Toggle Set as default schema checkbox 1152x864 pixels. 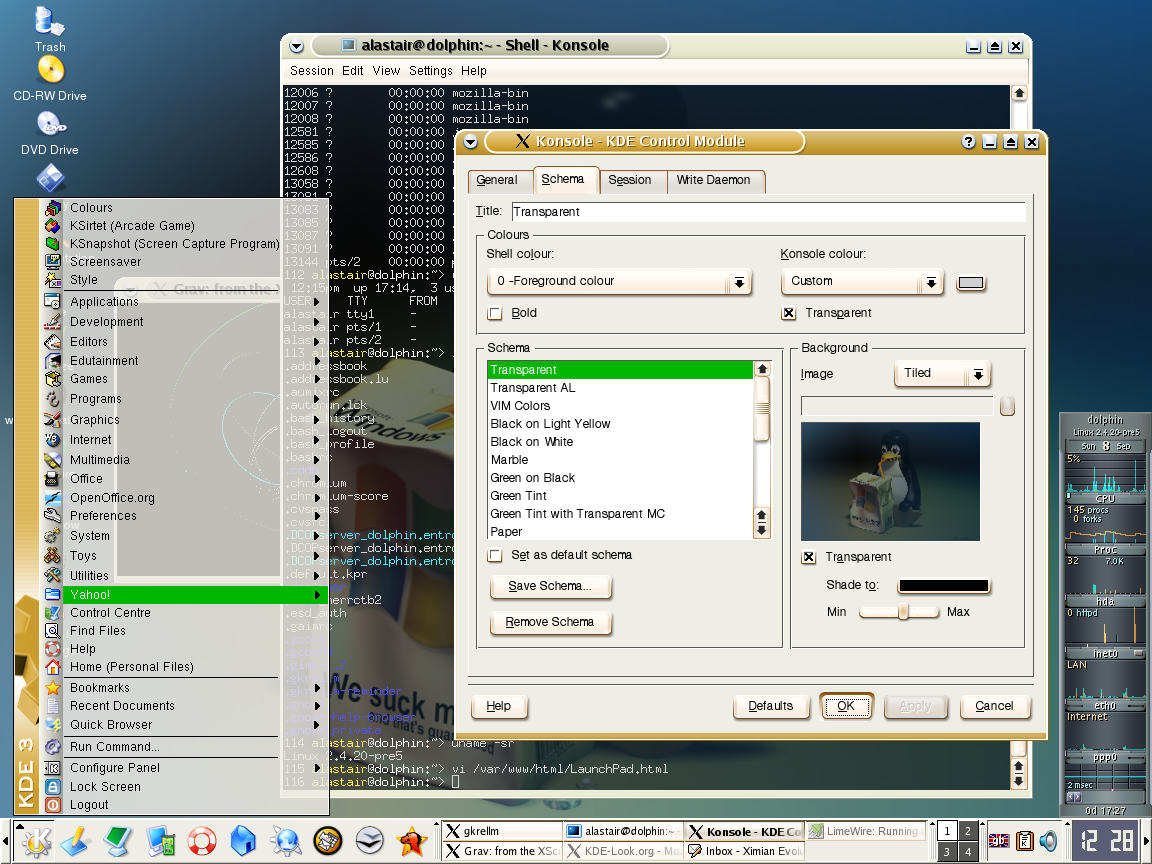(495, 555)
